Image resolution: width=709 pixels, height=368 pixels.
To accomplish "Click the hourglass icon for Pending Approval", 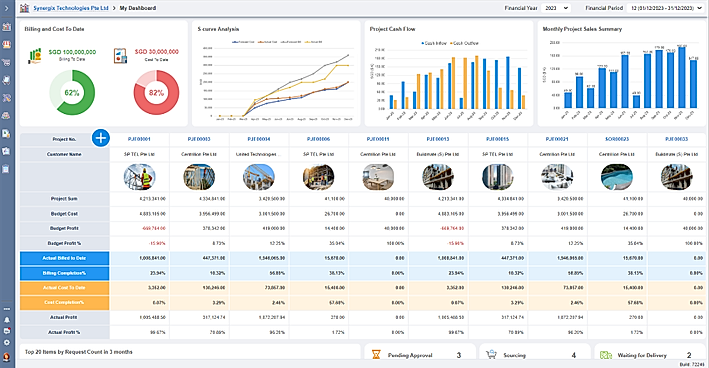I will click(x=376, y=355).
